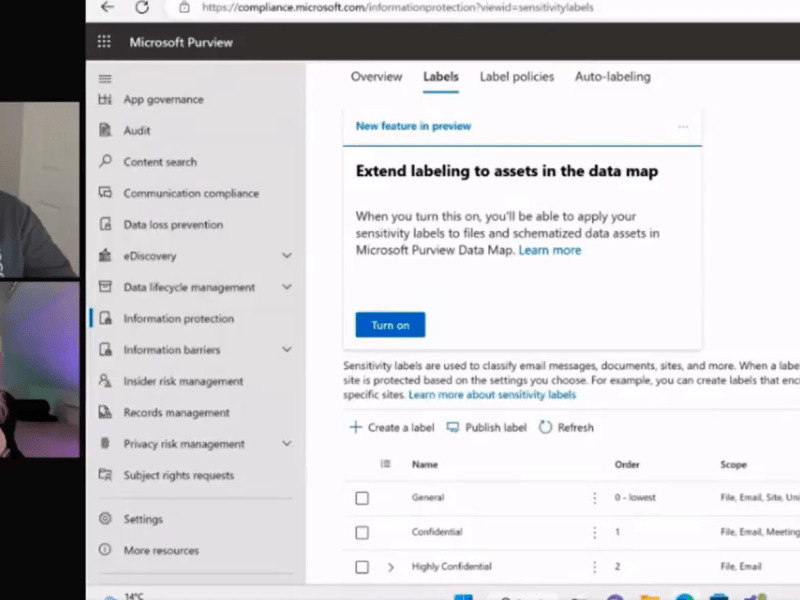This screenshot has height=600, width=800.
Task: Click the Create a label plus icon
Action: pyautogui.click(x=355, y=427)
